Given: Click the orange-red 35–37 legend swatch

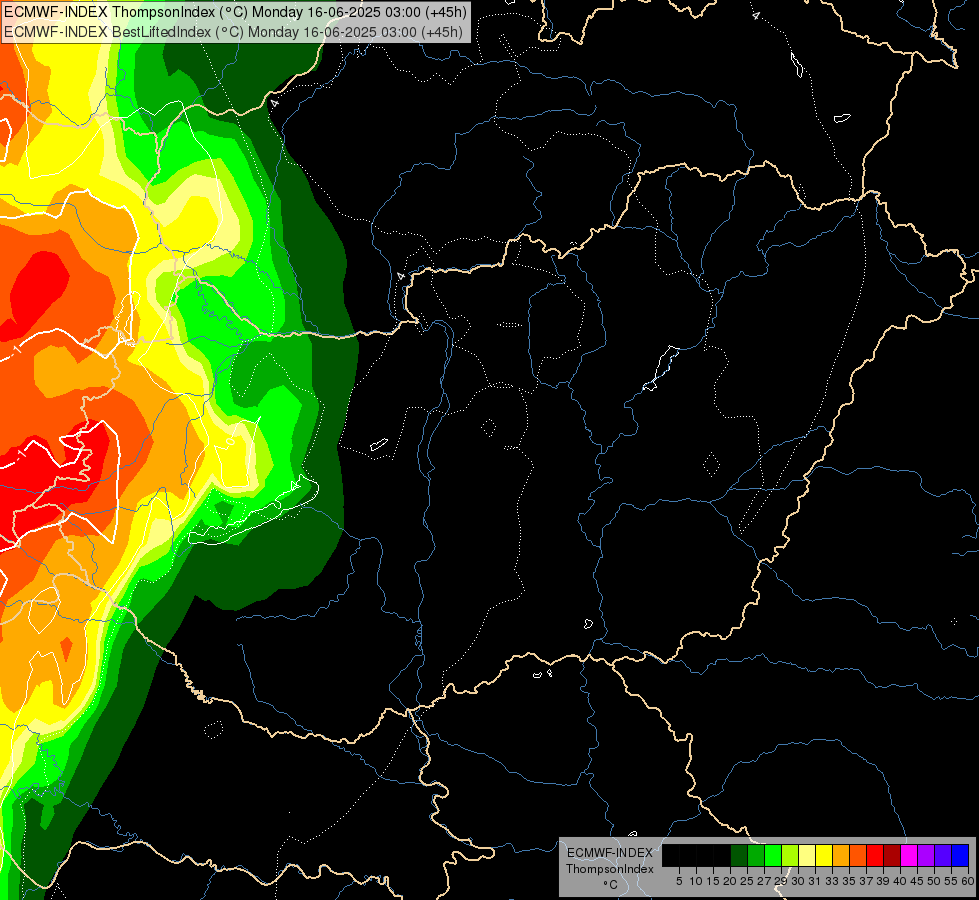Looking at the screenshot, I should pyautogui.click(x=858, y=855).
